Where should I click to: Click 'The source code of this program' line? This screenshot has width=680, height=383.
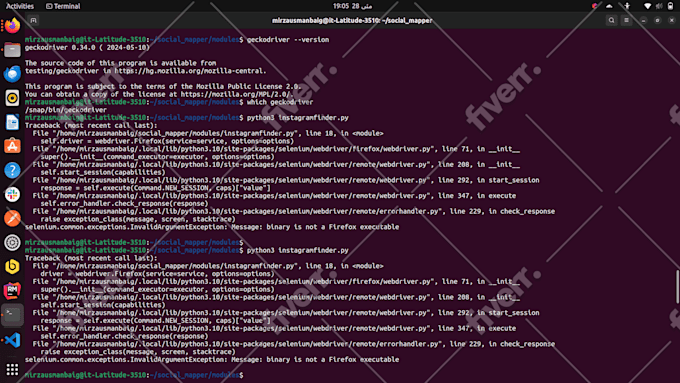120,63
